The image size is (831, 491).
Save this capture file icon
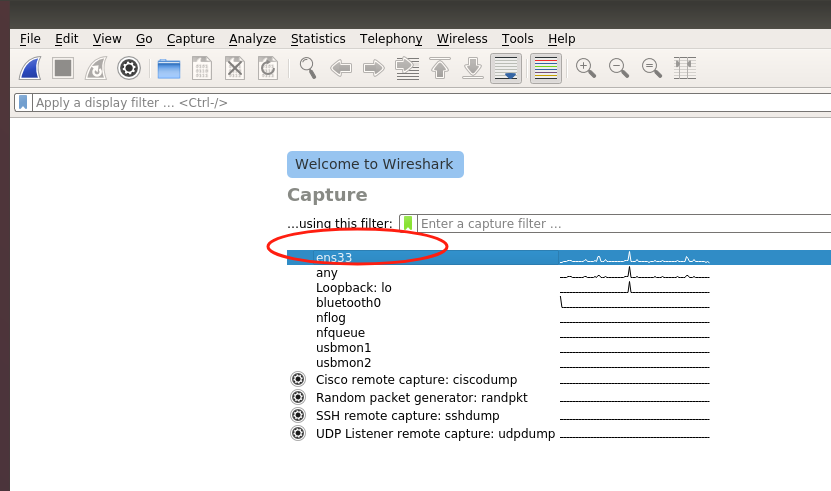click(x=202, y=68)
